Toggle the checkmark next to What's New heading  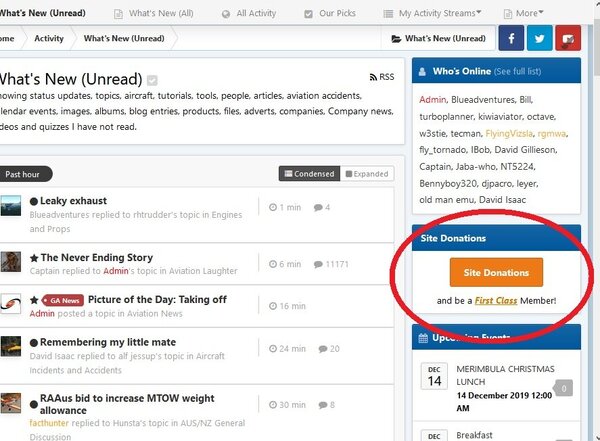[x=152, y=80]
